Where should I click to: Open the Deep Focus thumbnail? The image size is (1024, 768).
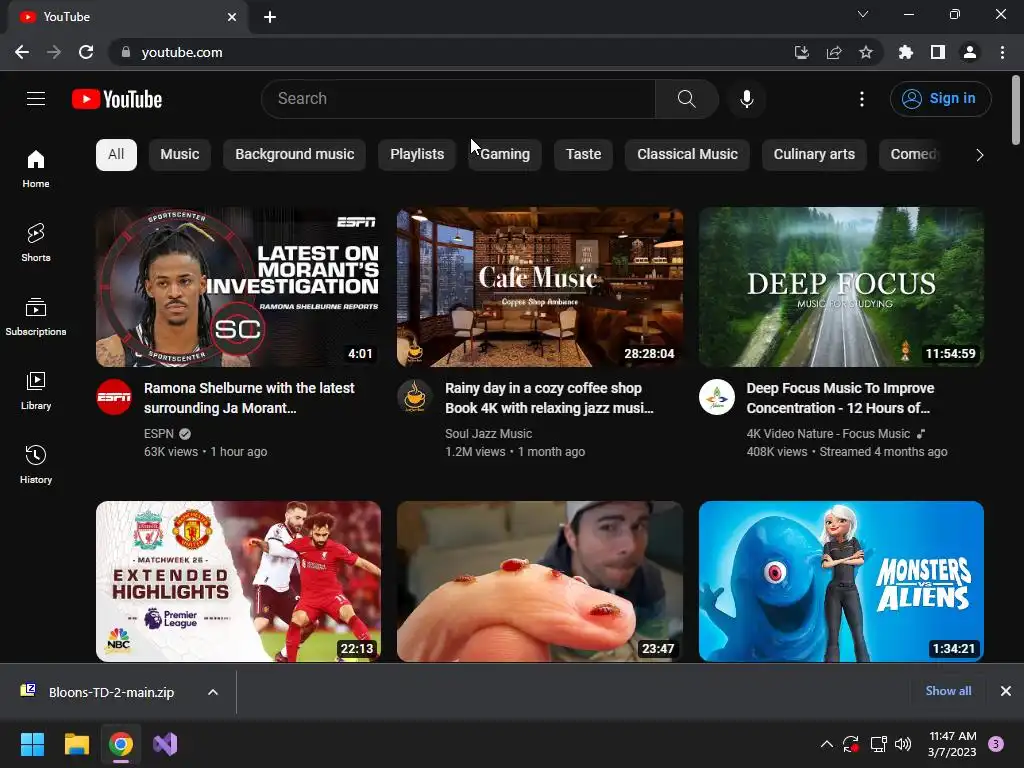point(841,287)
